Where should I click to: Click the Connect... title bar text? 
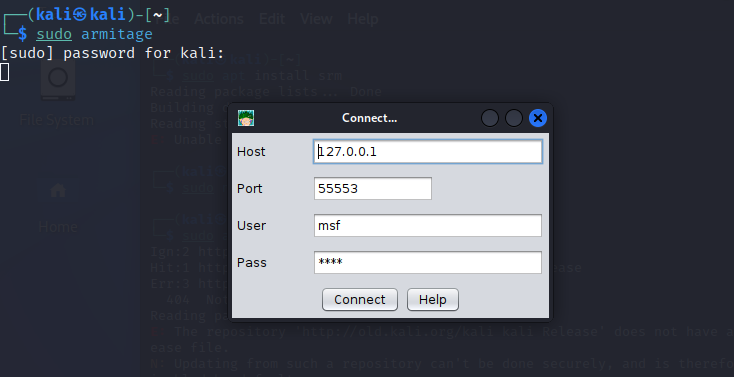[369, 118]
